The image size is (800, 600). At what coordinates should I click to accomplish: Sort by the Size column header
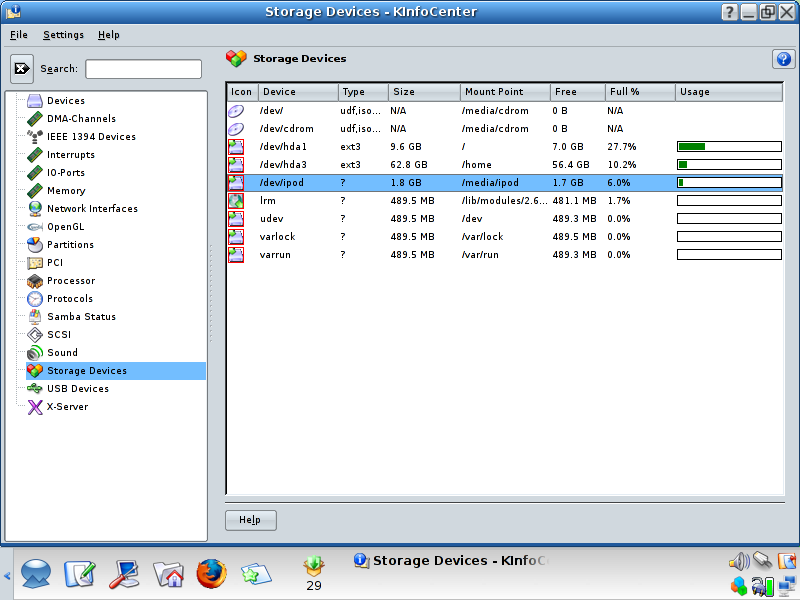[x=424, y=92]
